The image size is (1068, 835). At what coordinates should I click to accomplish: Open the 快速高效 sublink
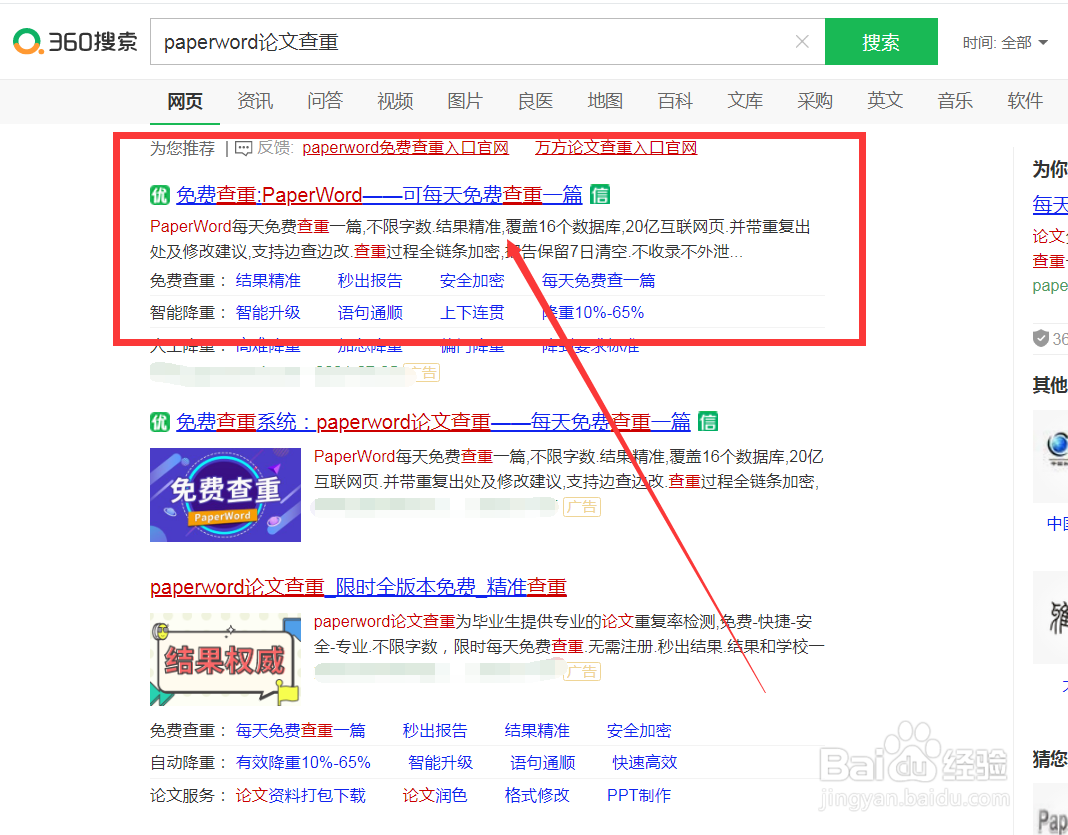click(644, 763)
